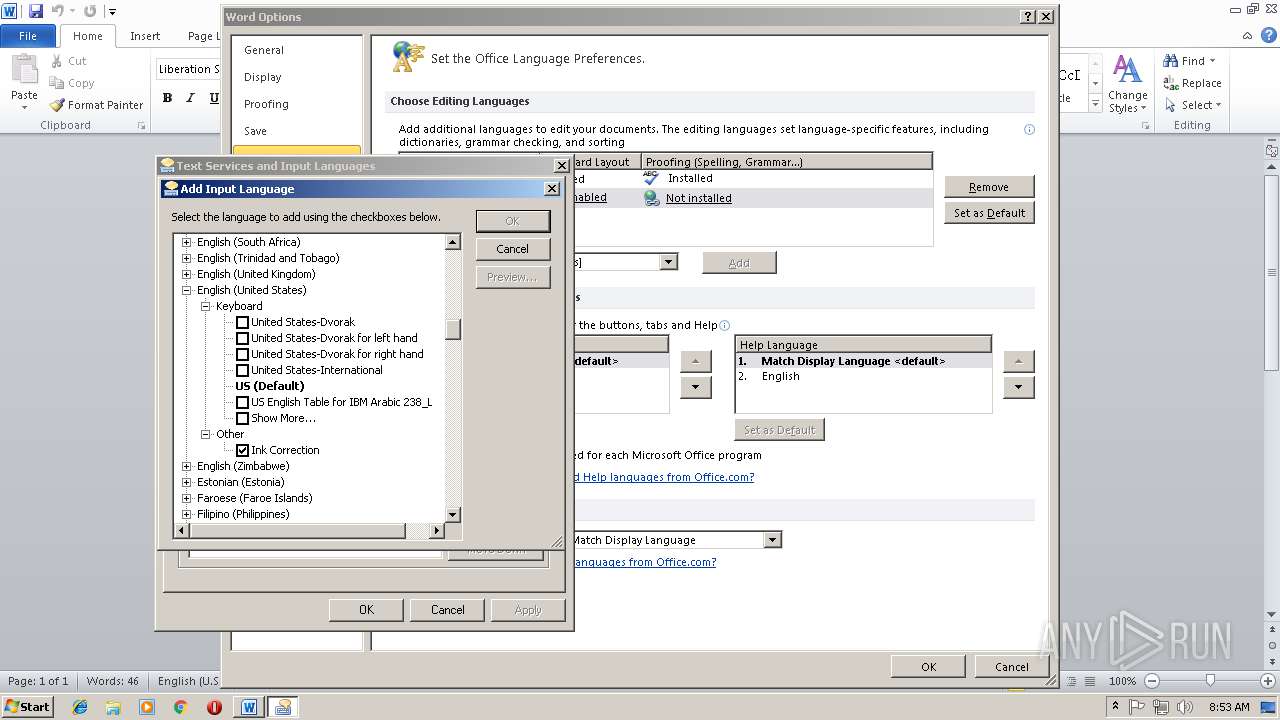The width and height of the screenshot is (1280, 720).
Task: Click the Redo icon in Quick Access Toolbar
Action: 90,11
